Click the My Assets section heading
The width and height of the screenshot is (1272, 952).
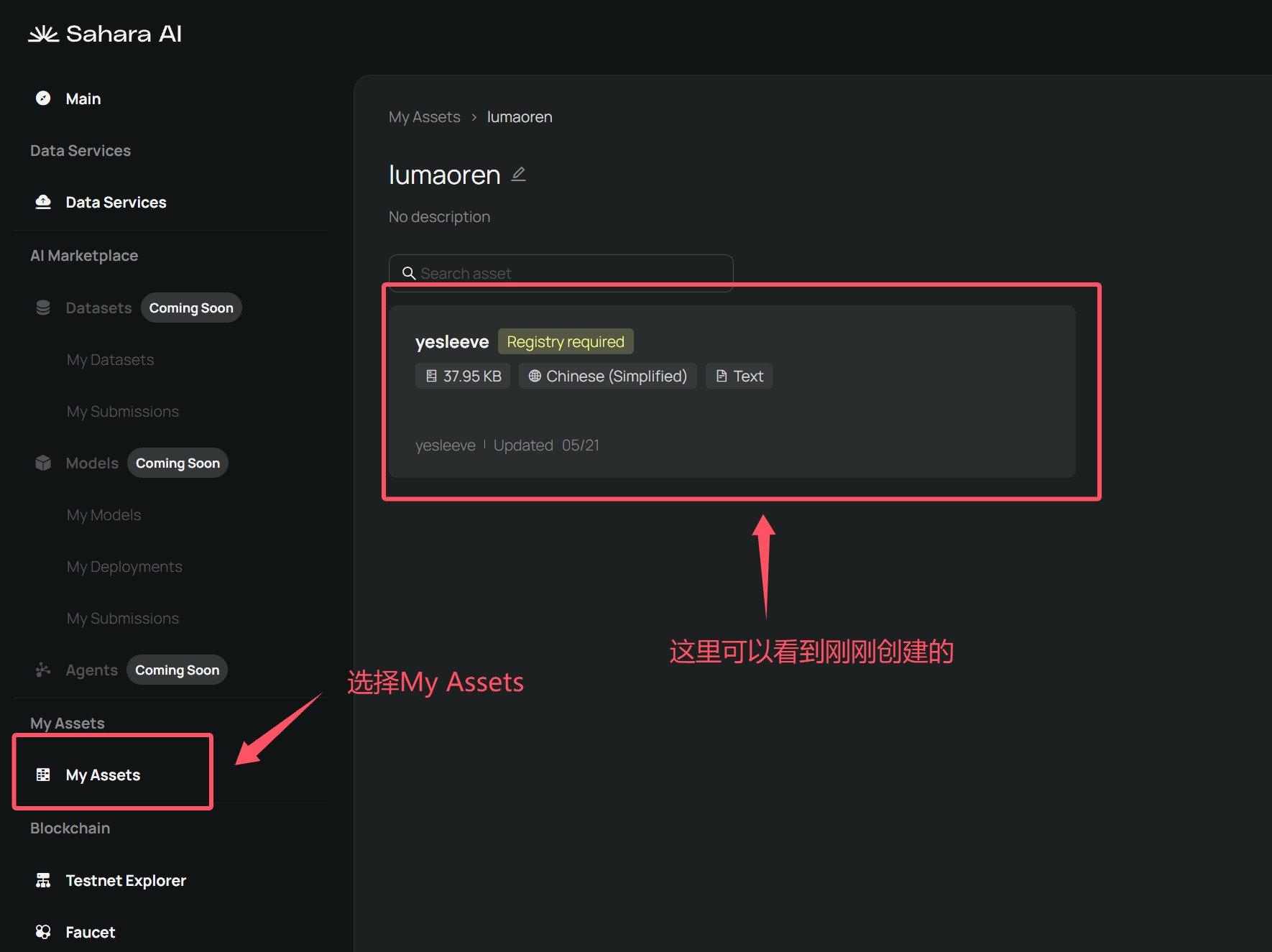pos(68,723)
